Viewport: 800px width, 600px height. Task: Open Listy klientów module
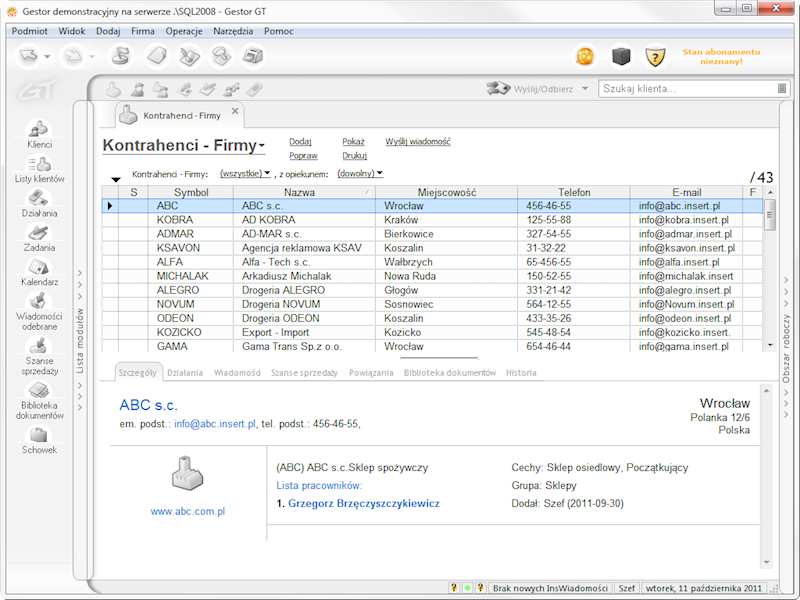(x=39, y=168)
